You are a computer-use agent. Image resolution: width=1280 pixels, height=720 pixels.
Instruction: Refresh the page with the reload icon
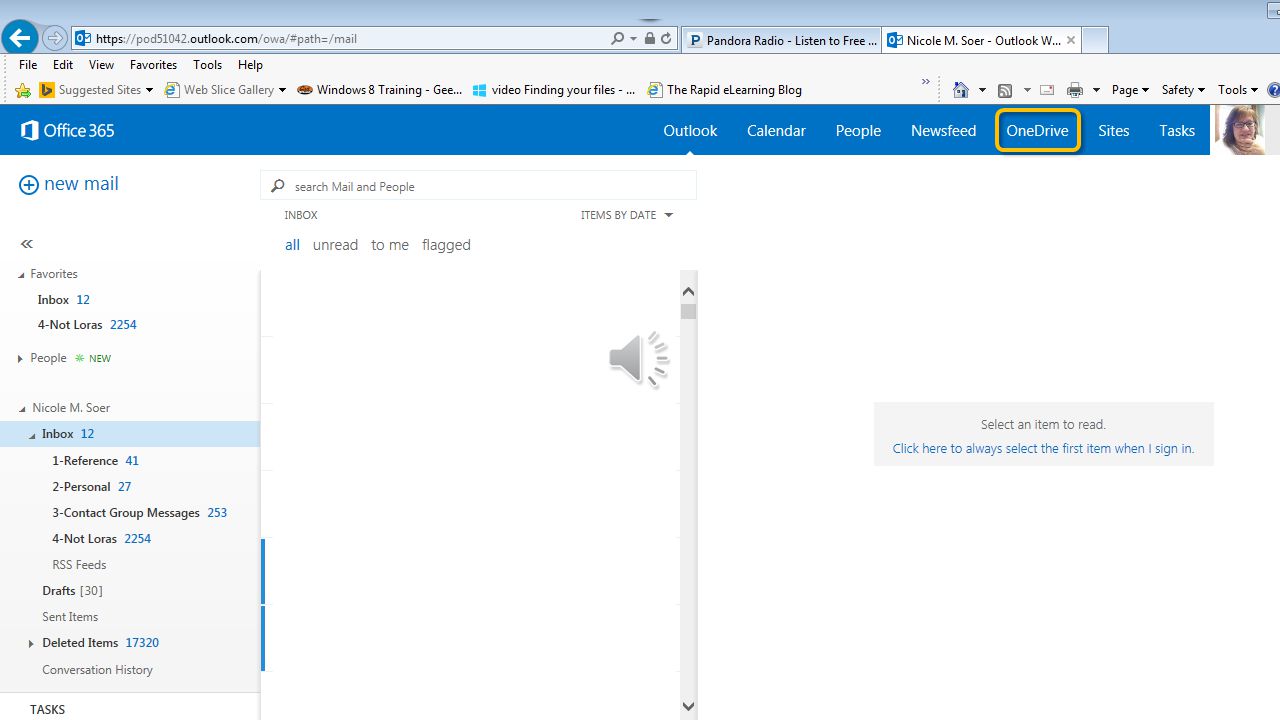coord(666,39)
